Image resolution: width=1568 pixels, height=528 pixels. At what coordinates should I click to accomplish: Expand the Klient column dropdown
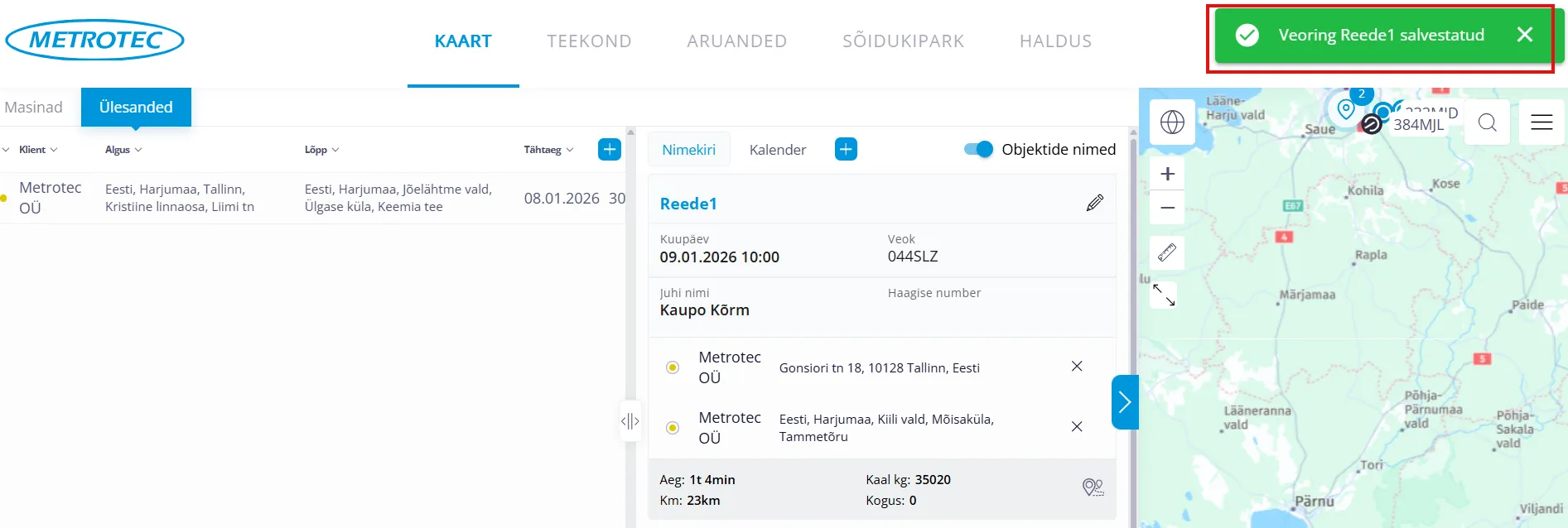click(x=38, y=150)
